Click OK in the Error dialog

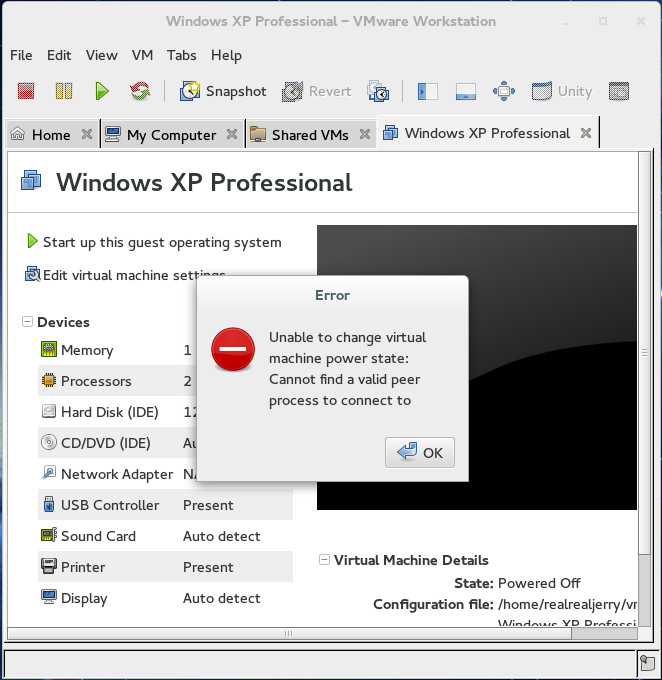420,453
